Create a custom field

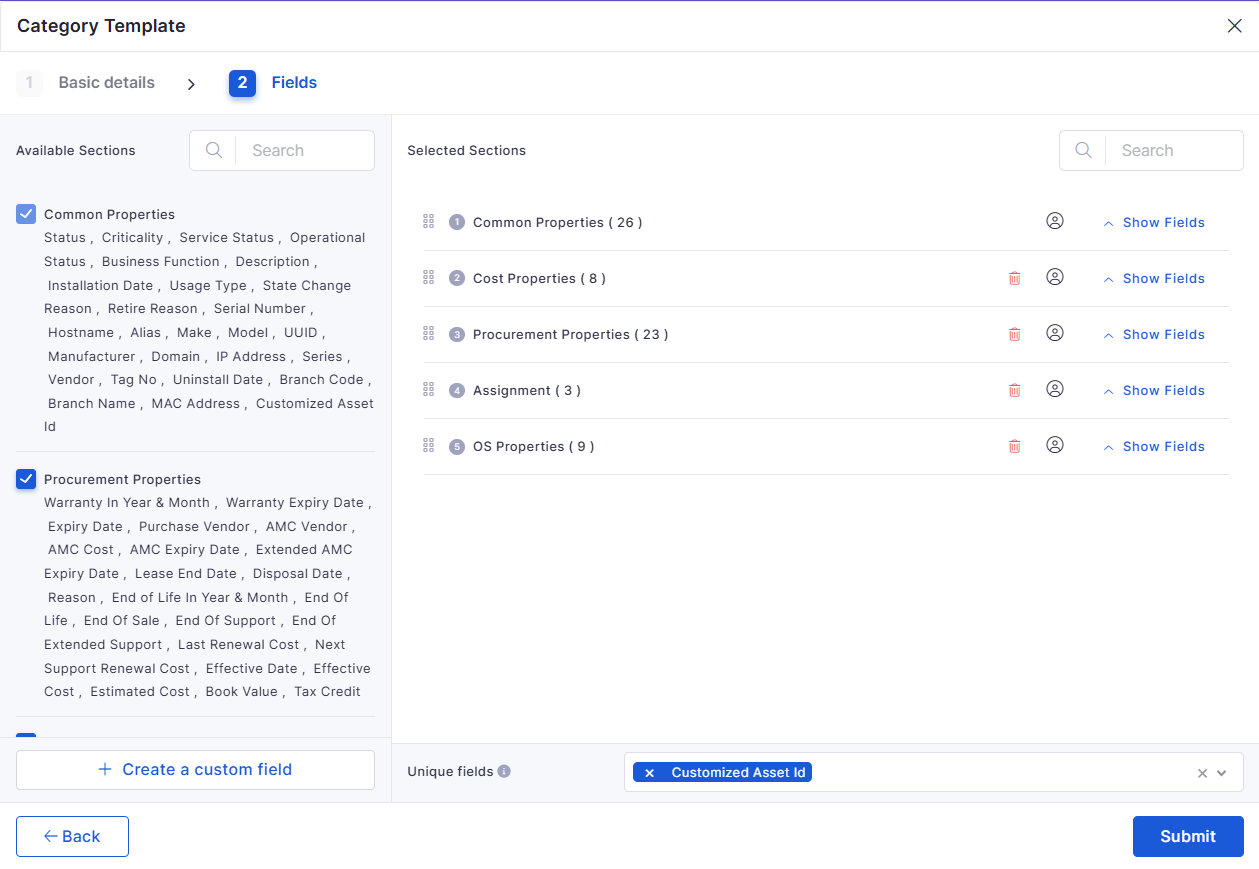(x=195, y=769)
